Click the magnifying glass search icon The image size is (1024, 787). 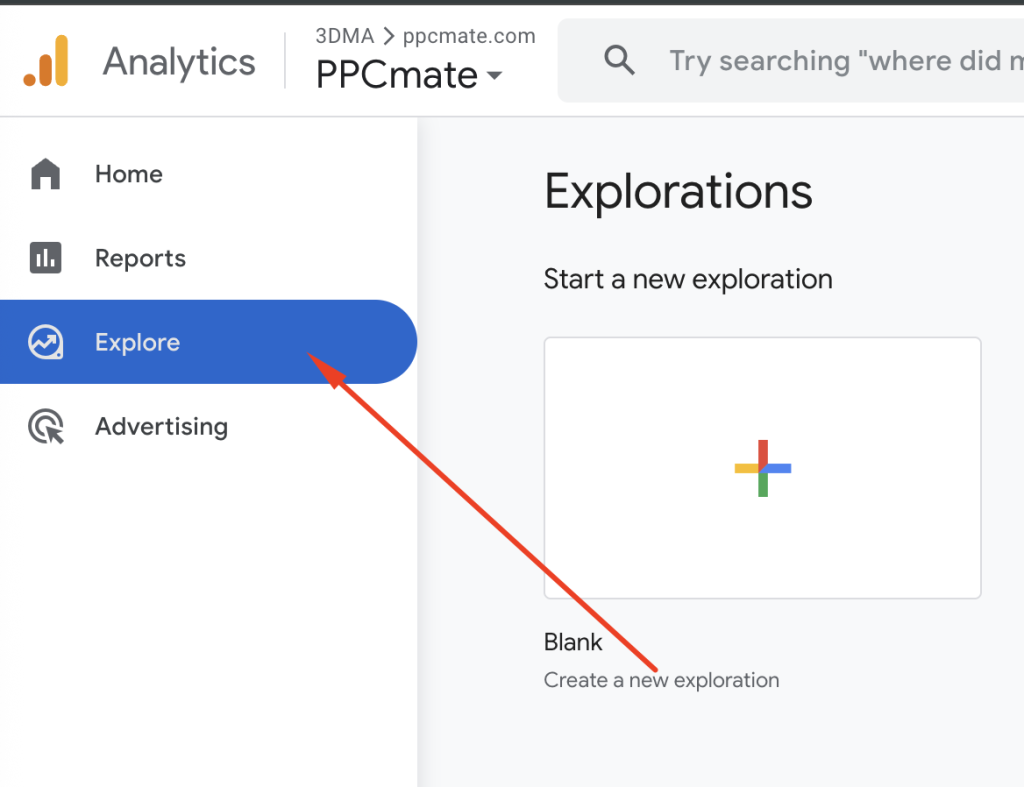[620, 61]
